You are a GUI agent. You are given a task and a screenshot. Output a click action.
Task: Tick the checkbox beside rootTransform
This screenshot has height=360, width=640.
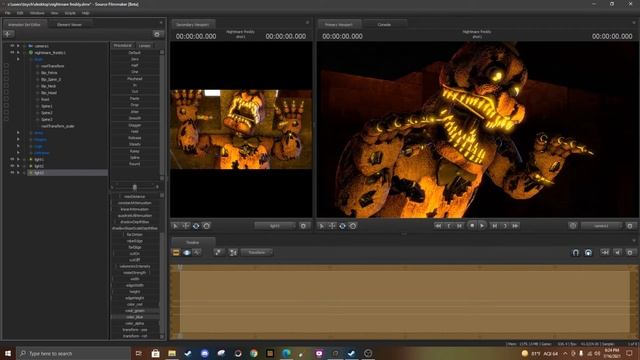(6, 66)
